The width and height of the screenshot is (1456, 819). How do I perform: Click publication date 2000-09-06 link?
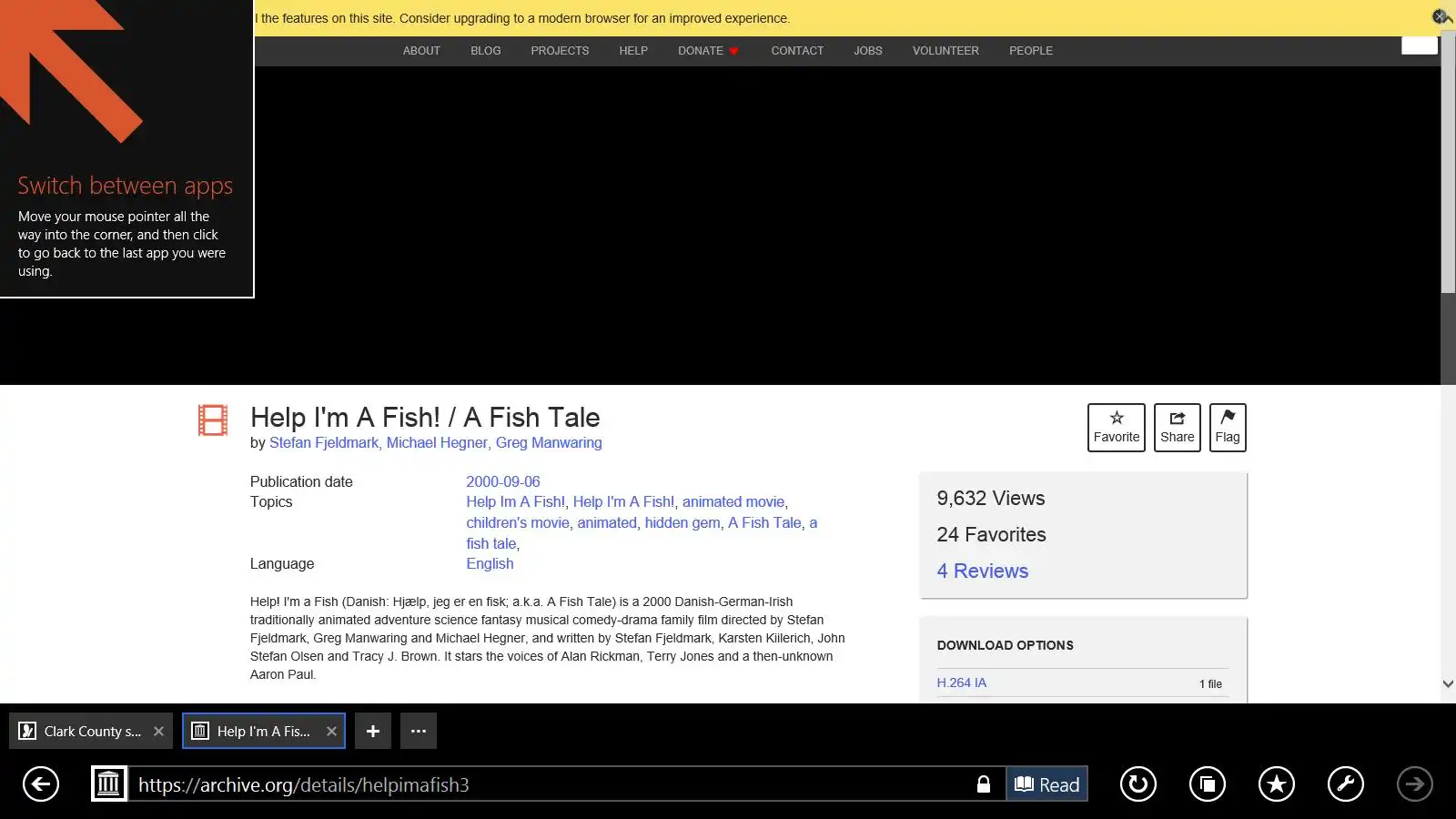(503, 481)
